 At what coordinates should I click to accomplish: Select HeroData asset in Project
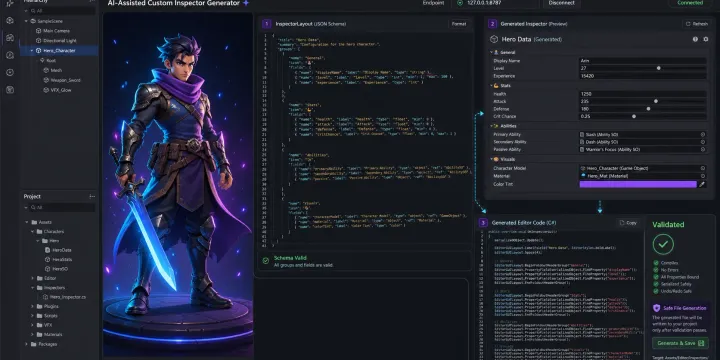coord(58,250)
